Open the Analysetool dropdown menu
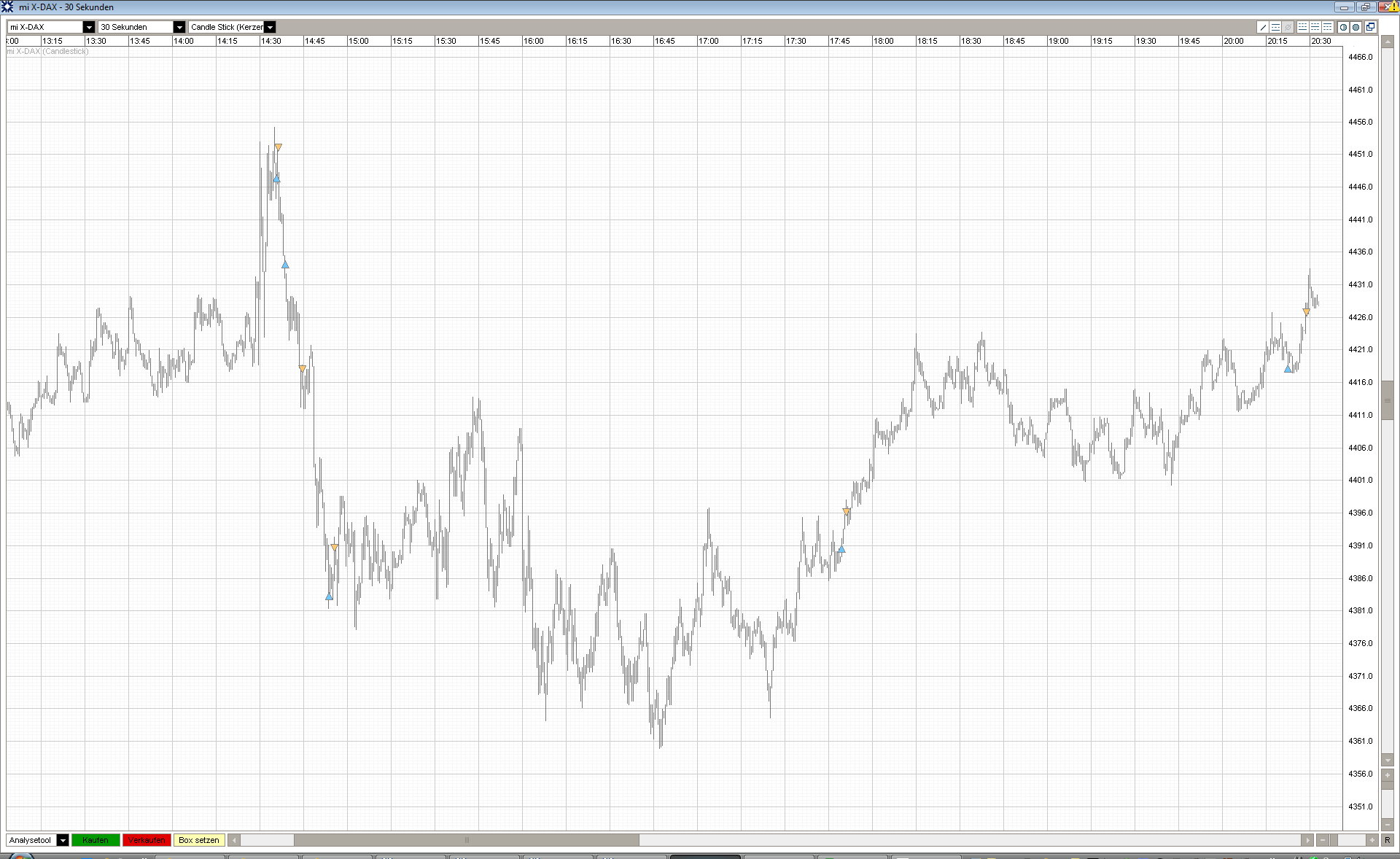Screen dimensions: 1400x859 click(x=63, y=840)
